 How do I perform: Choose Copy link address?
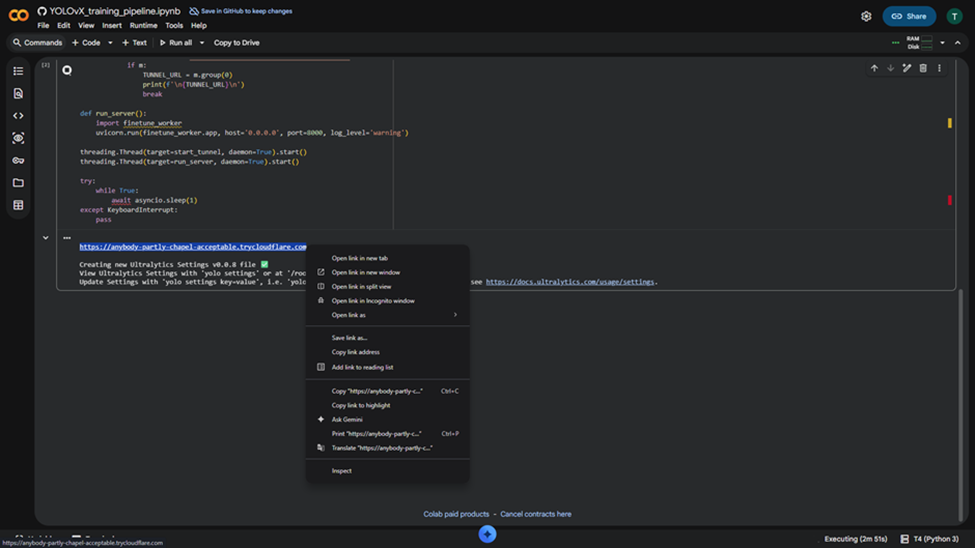point(387,352)
